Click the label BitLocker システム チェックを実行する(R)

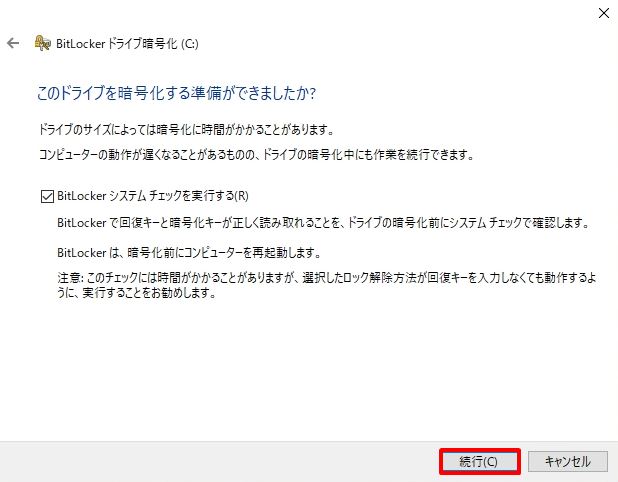point(153,195)
